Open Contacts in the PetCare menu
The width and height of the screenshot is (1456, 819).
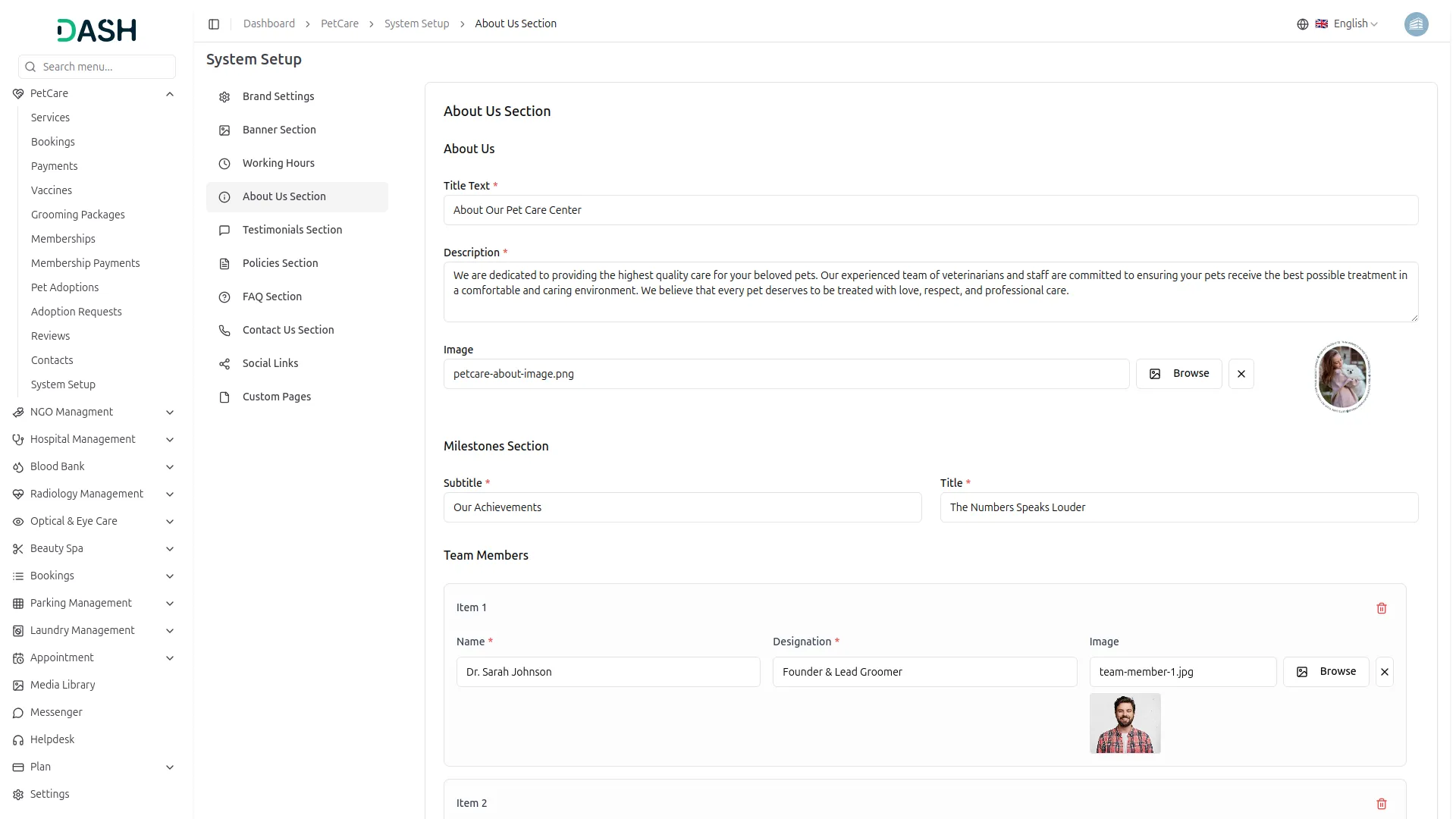click(x=52, y=360)
